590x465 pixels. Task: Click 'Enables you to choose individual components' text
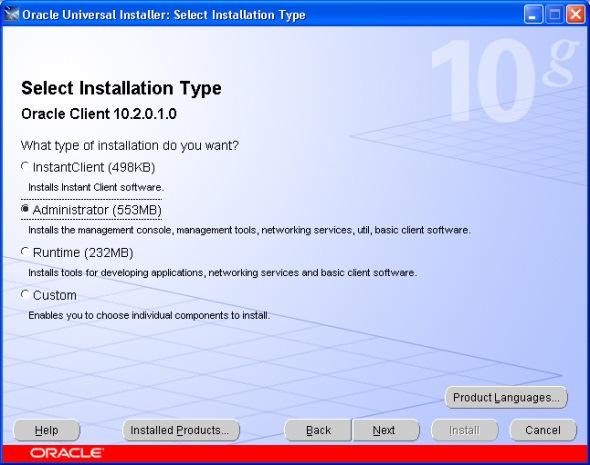click(149, 315)
